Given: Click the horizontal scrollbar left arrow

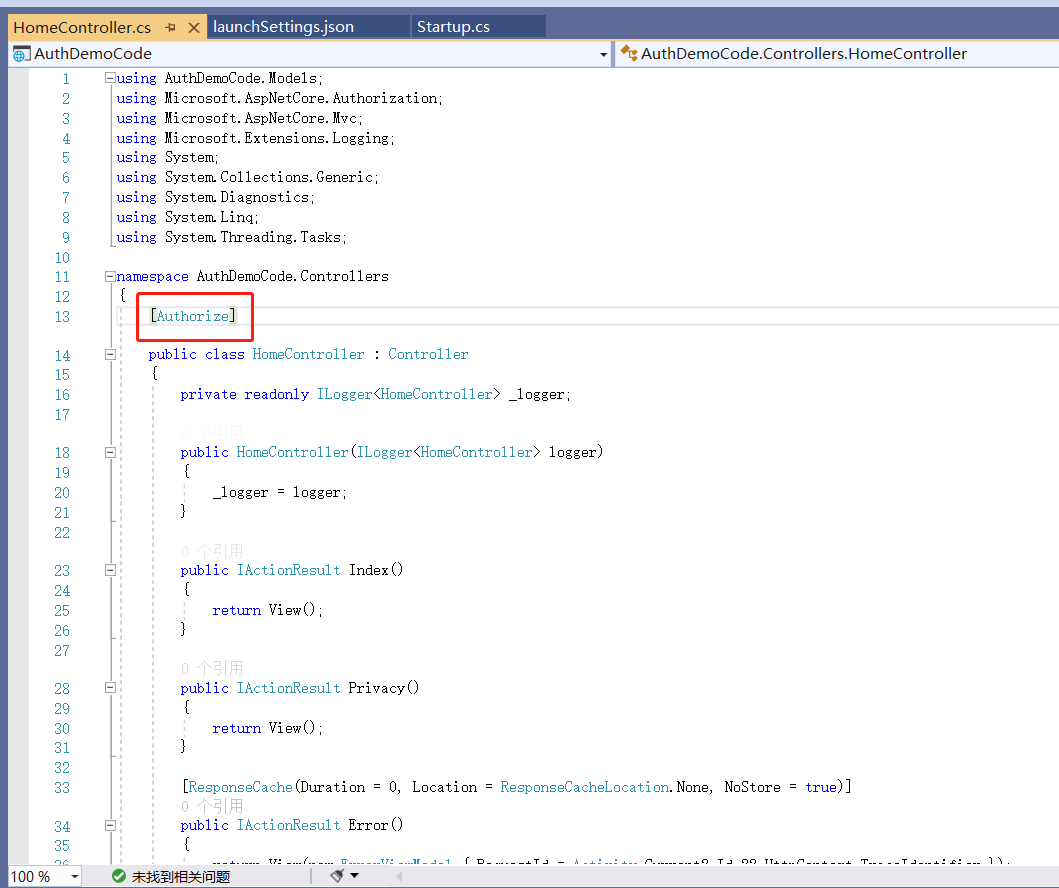Looking at the screenshot, I should pyautogui.click(x=399, y=877).
